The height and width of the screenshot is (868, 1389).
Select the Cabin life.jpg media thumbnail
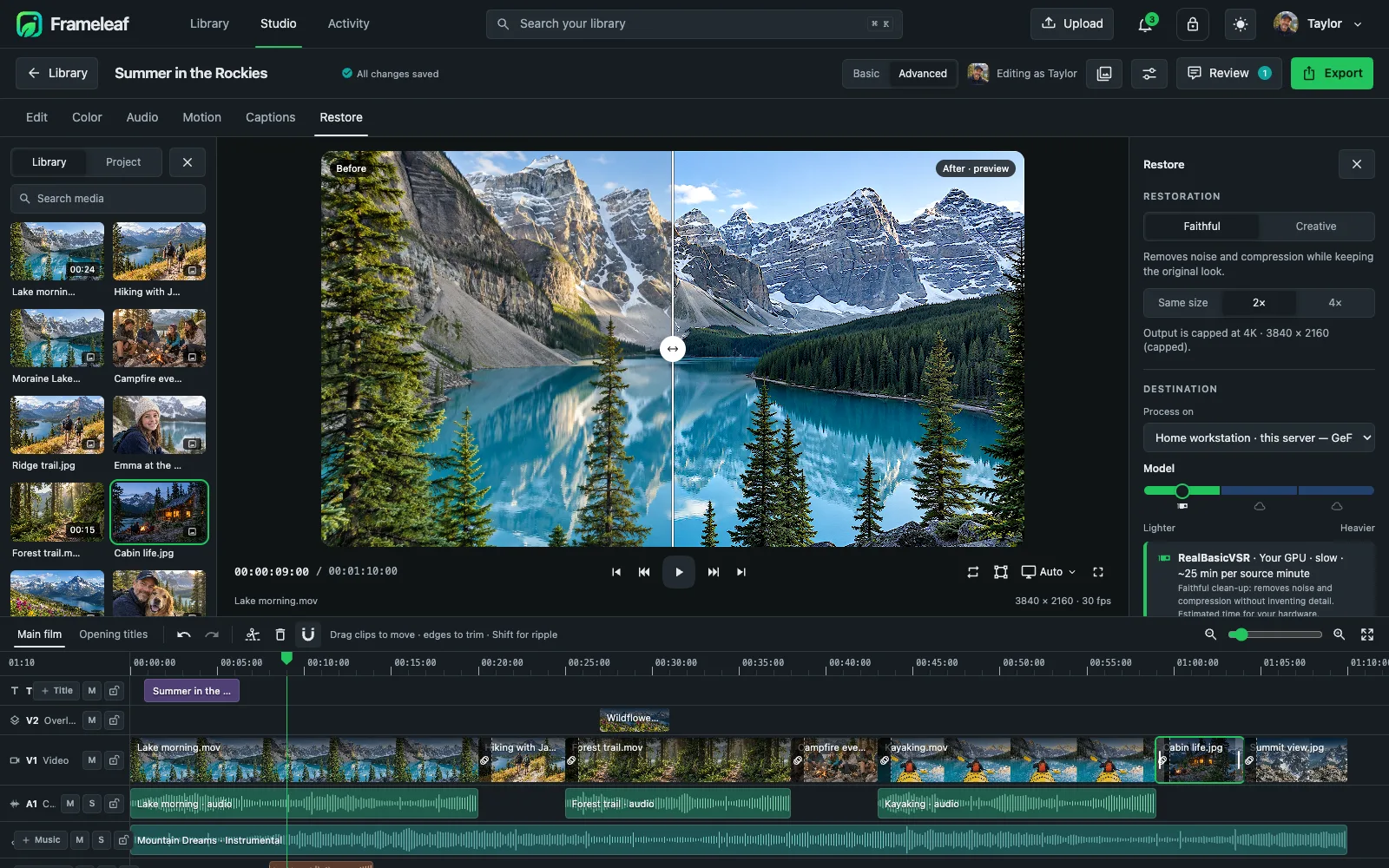click(x=159, y=512)
